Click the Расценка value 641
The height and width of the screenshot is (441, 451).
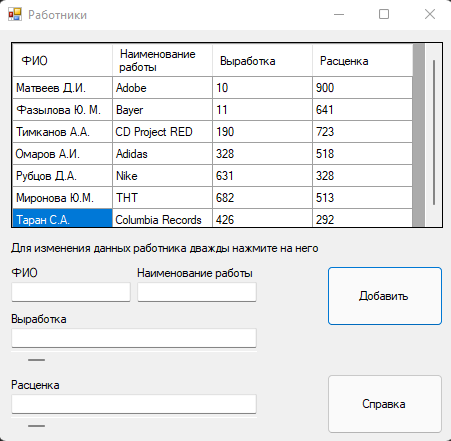[362, 110]
